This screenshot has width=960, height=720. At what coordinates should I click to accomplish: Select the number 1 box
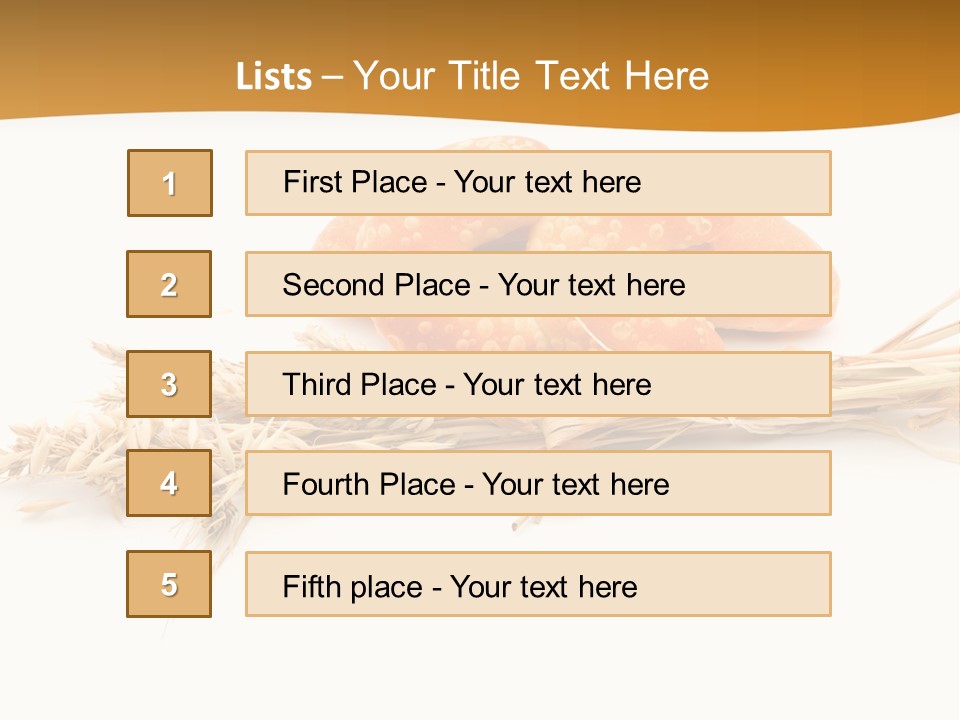click(170, 183)
